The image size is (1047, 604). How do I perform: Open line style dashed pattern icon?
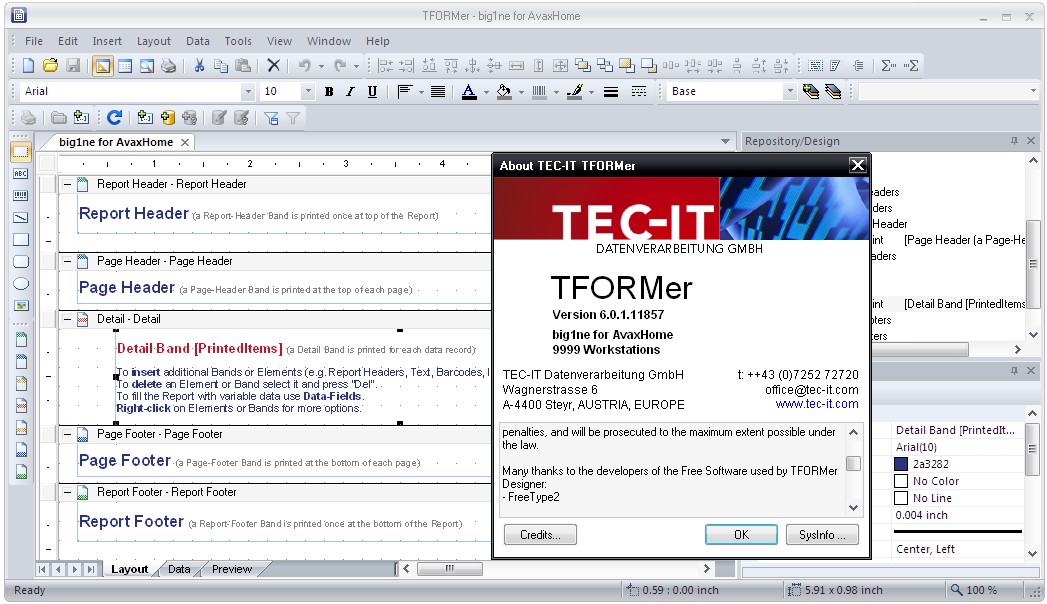pyautogui.click(x=639, y=91)
